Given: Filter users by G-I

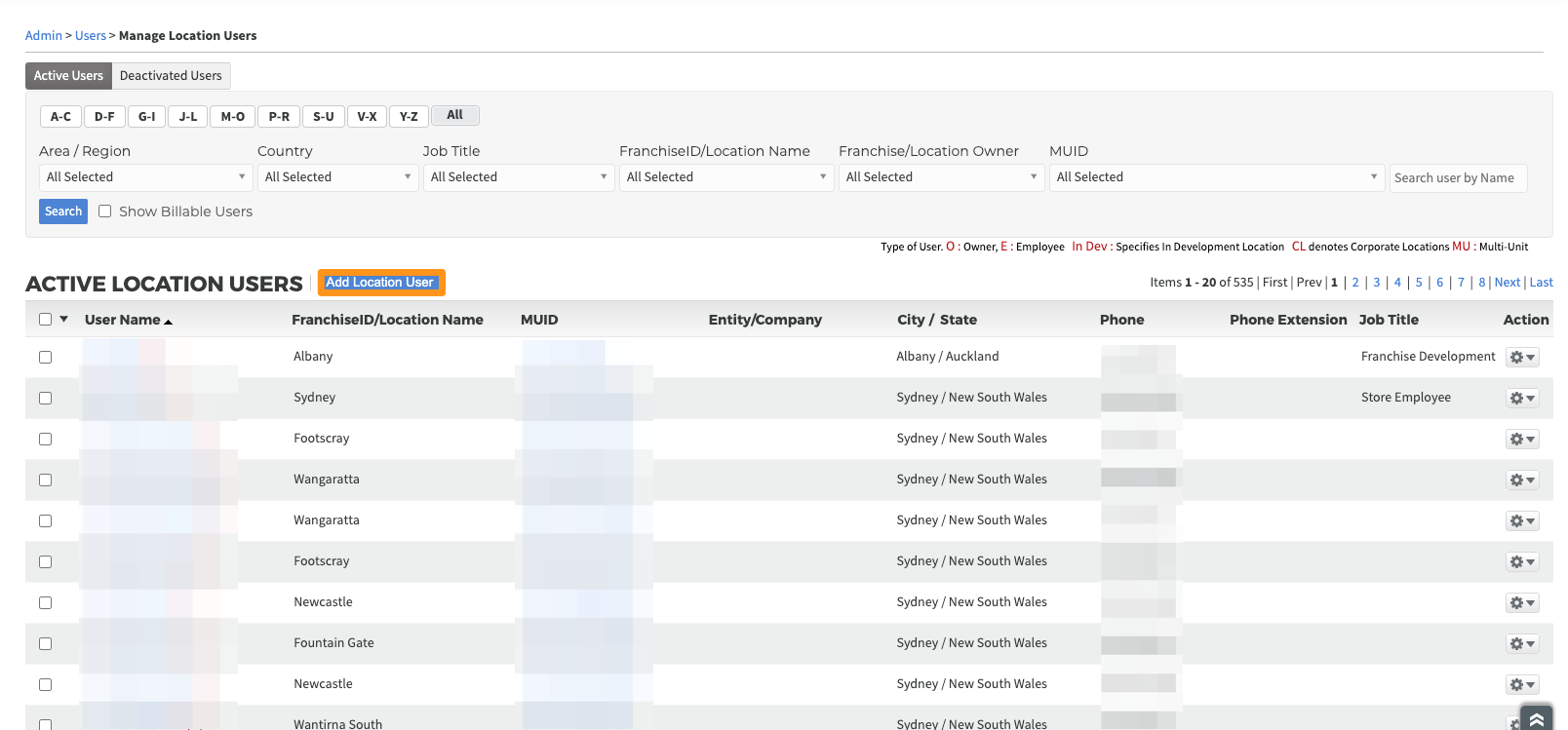Looking at the screenshot, I should pyautogui.click(x=146, y=117).
